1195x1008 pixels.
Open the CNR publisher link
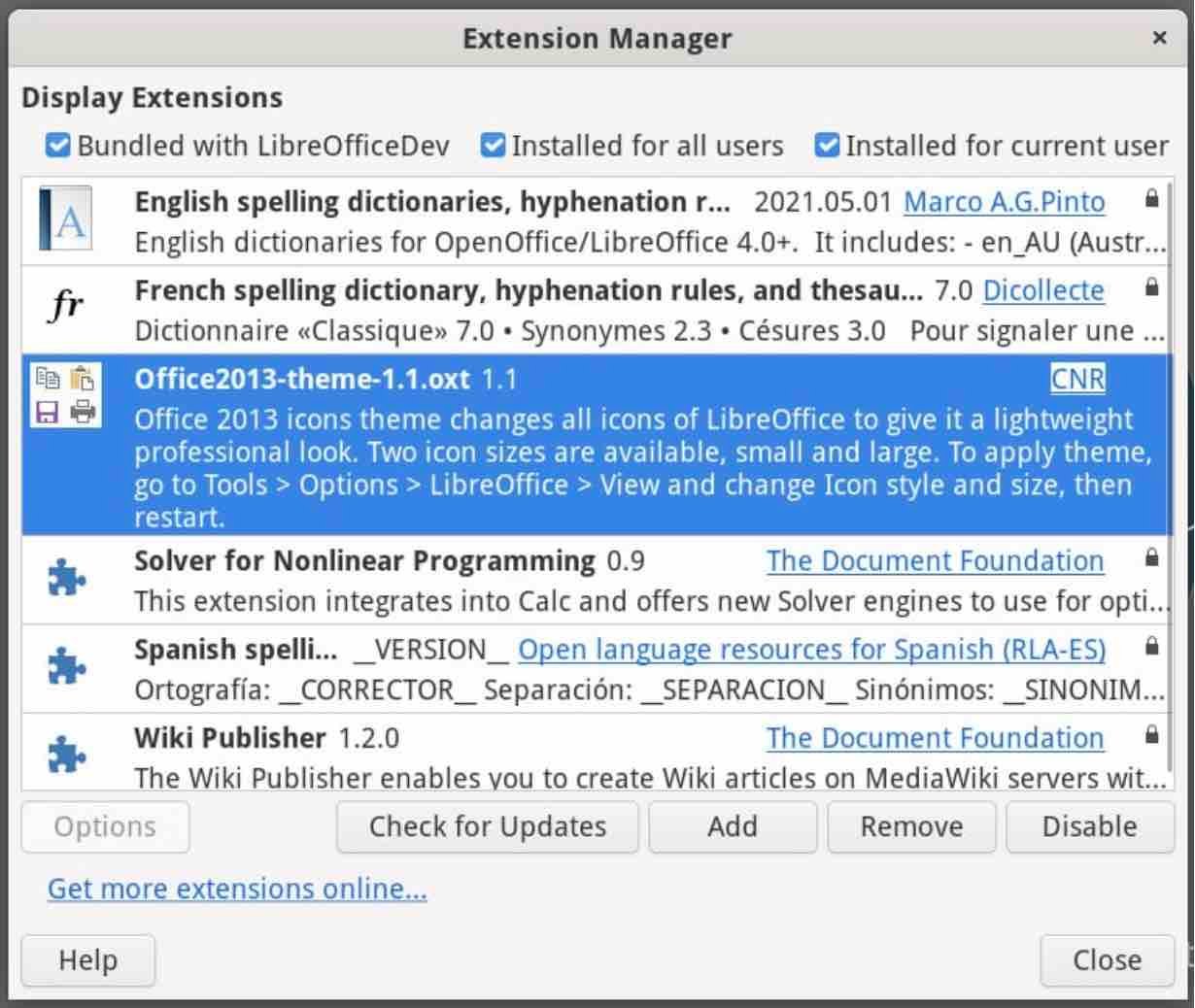[1077, 379]
